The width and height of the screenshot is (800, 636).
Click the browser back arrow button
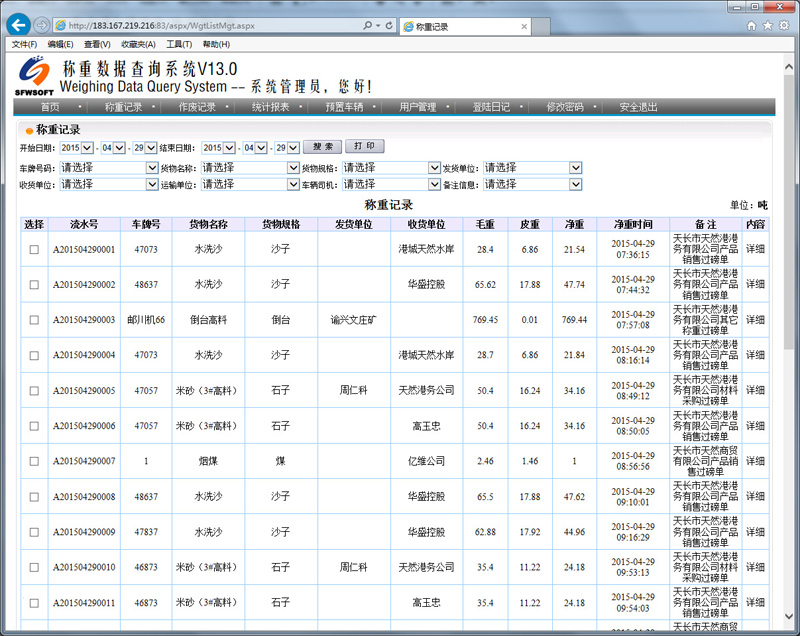tap(18, 25)
